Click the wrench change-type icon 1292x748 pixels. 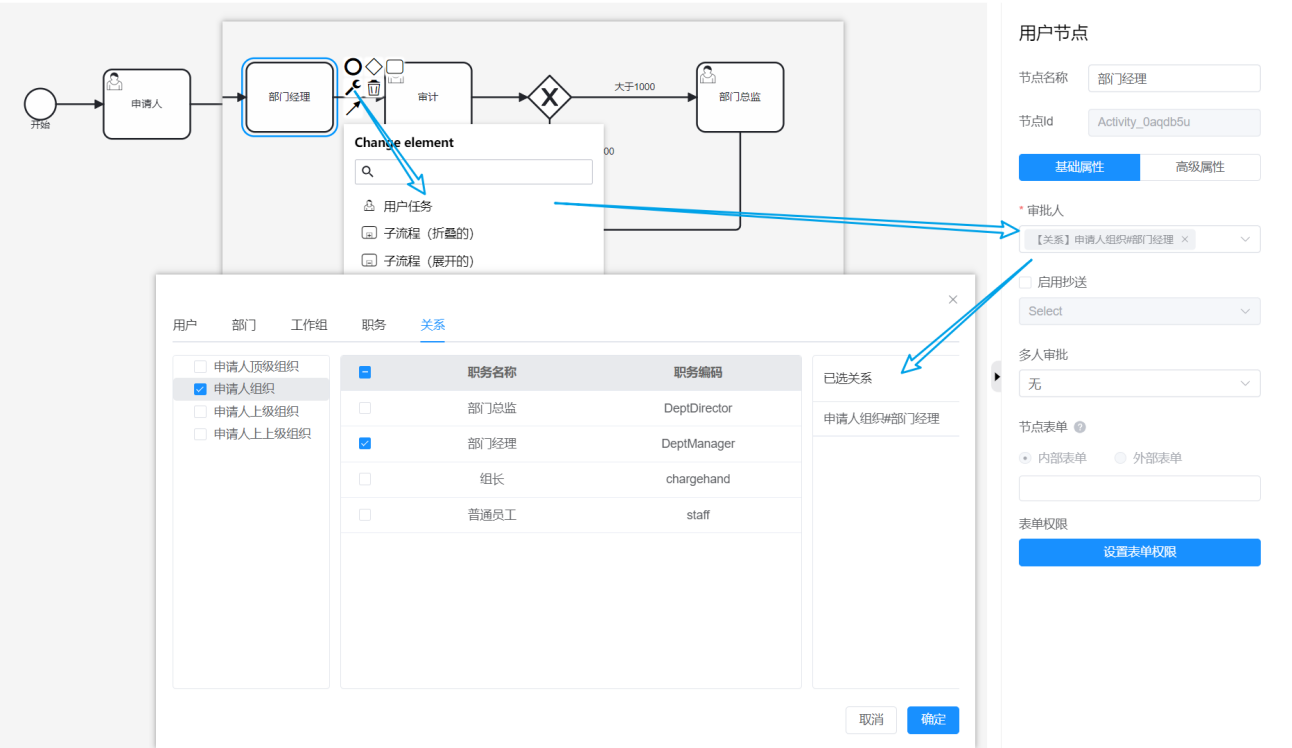coord(352,88)
